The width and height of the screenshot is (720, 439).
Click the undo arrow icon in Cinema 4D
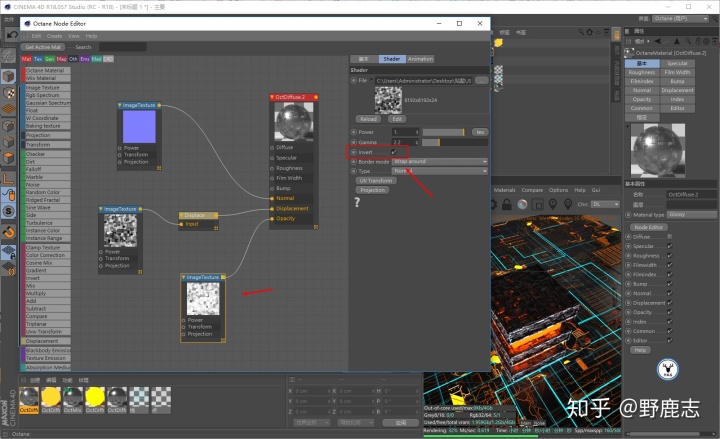[12, 34]
